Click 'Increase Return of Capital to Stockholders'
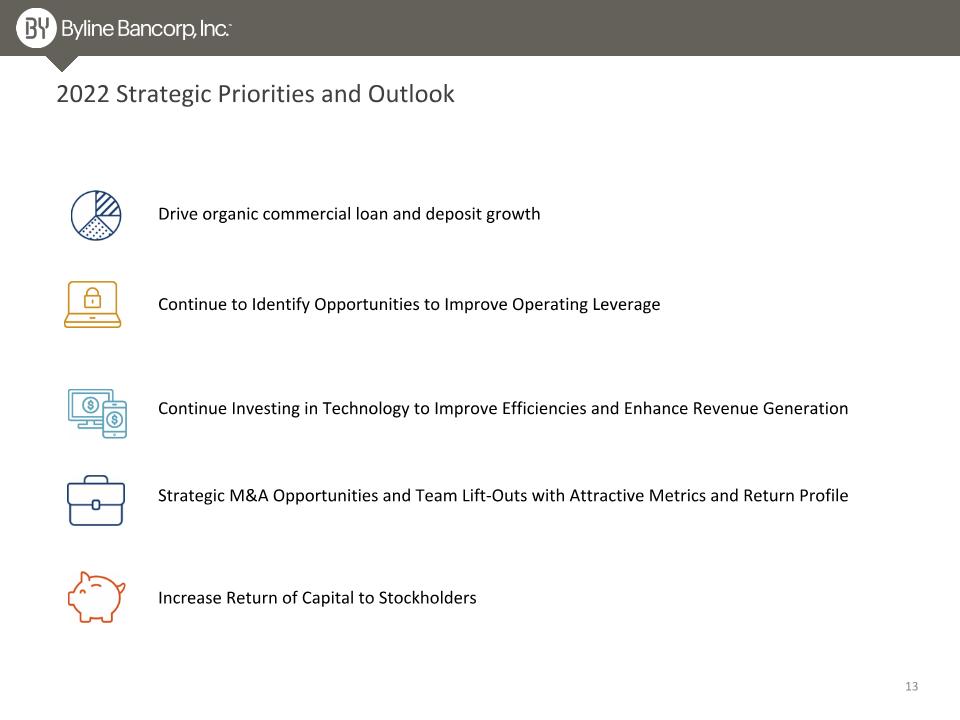 tap(317, 598)
